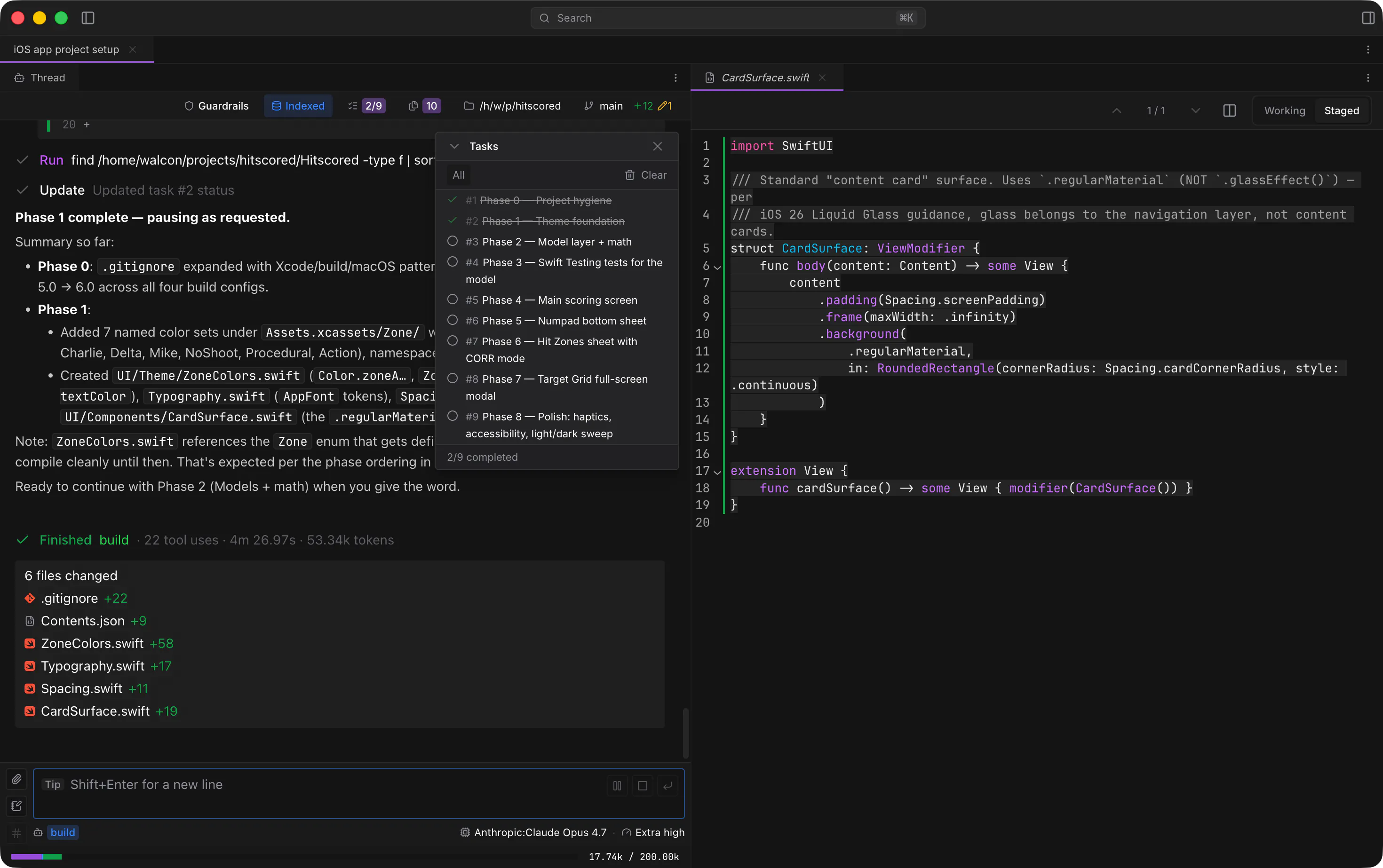Viewport: 1383px width, 868px height.
Task: Click the attach file paperclip icon
Action: pyautogui.click(x=16, y=779)
